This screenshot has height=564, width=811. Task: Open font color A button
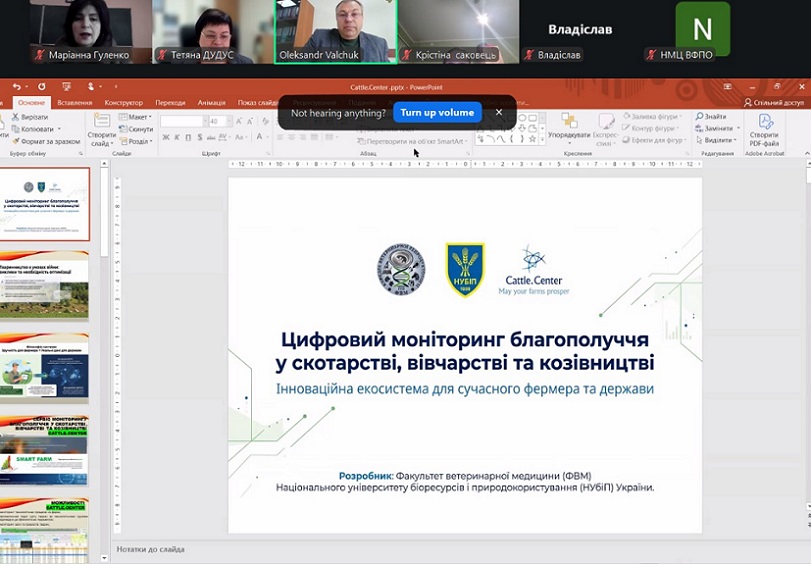(x=260, y=137)
